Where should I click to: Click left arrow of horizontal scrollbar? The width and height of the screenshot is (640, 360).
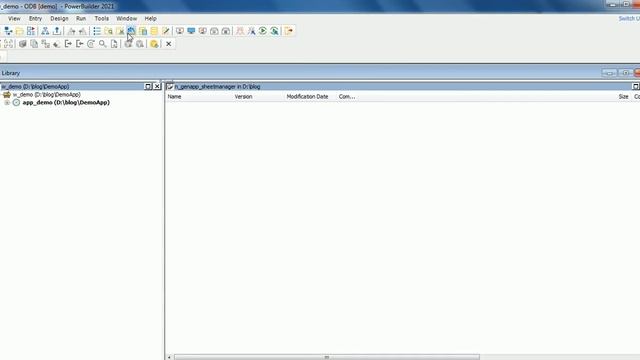169,357
